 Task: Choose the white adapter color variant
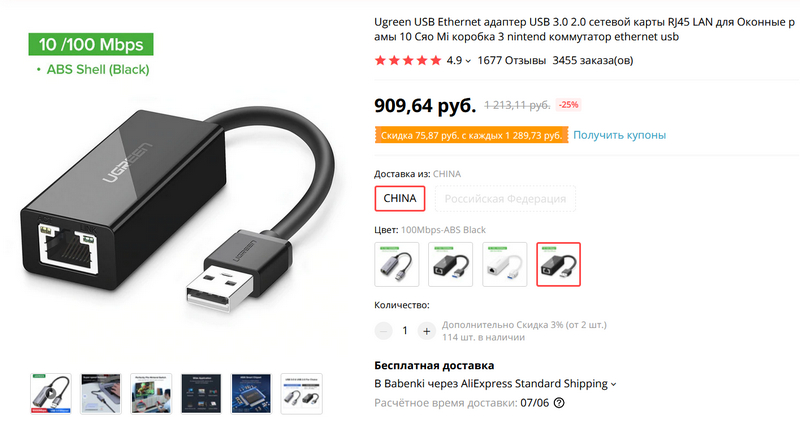pyautogui.click(x=505, y=264)
